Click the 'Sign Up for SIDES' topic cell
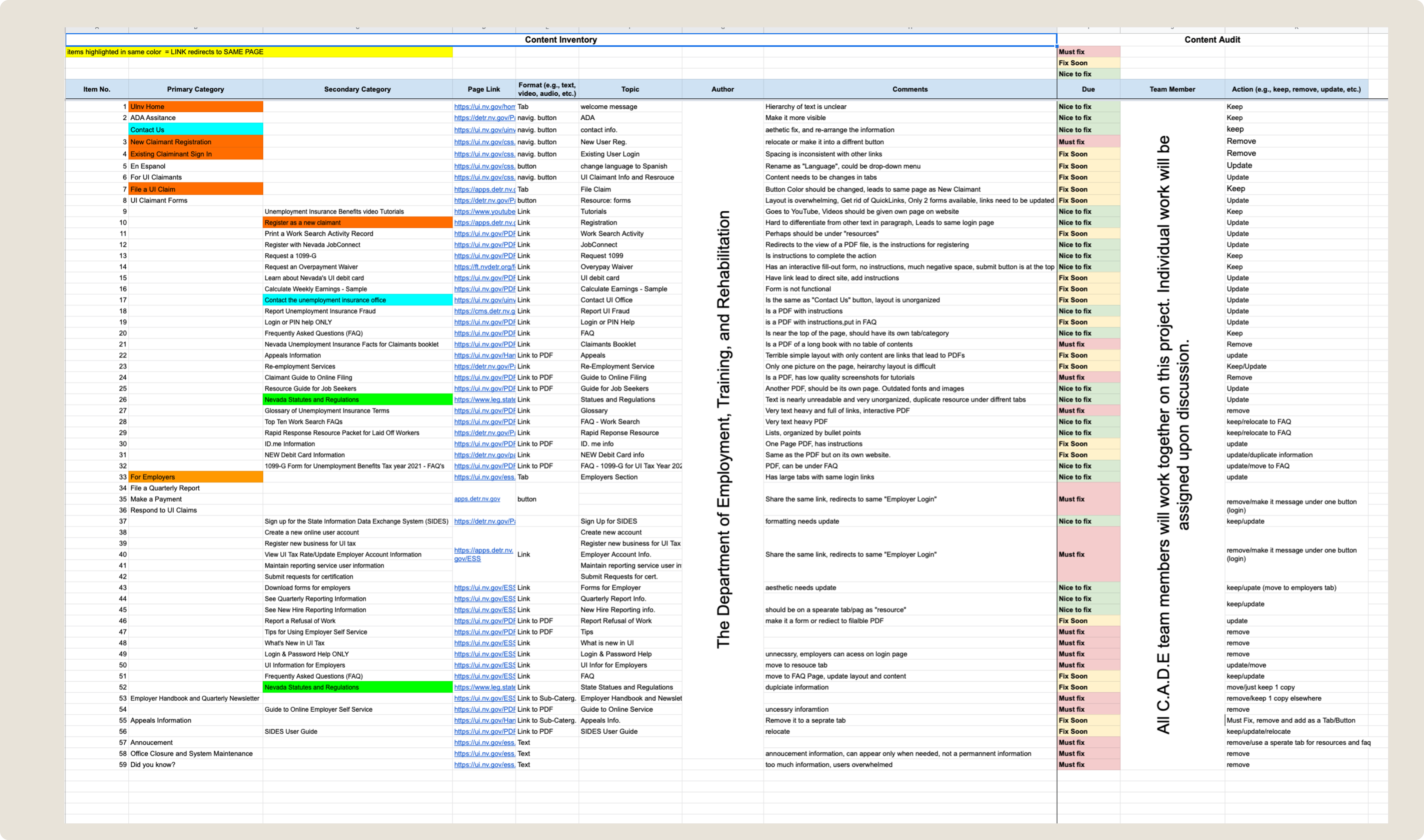The height and width of the screenshot is (840, 1424). pyautogui.click(x=630, y=521)
